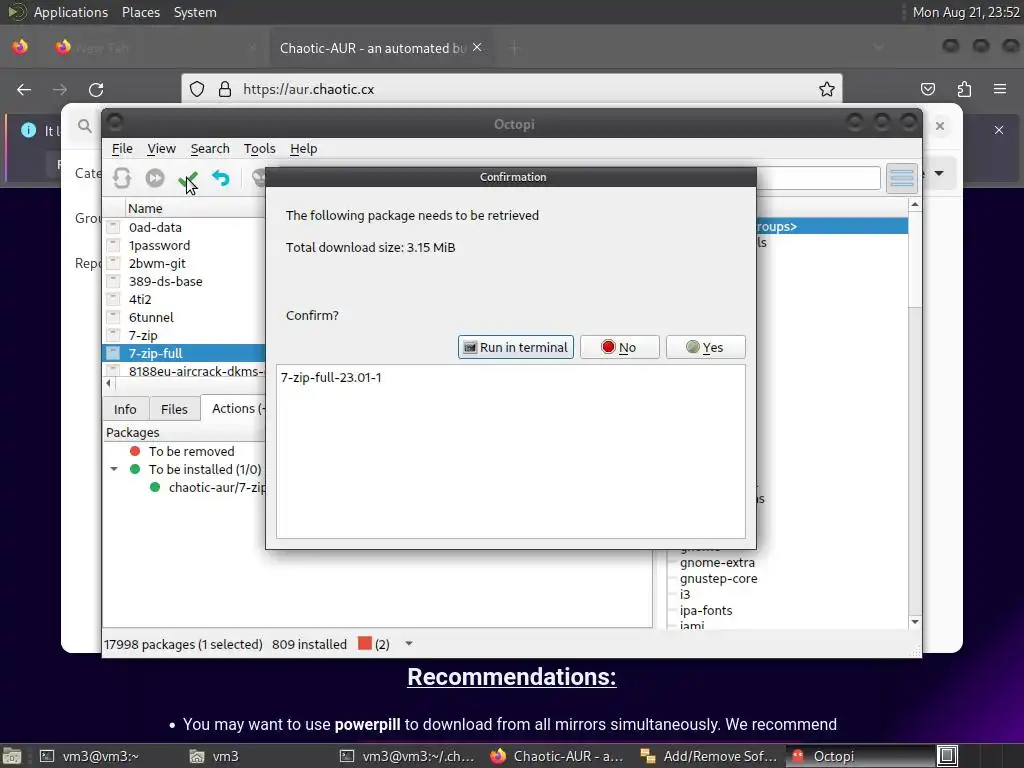This screenshot has height=768, width=1024.
Task: Click the show-desktop icon in the bottom panel
Action: click(12, 756)
